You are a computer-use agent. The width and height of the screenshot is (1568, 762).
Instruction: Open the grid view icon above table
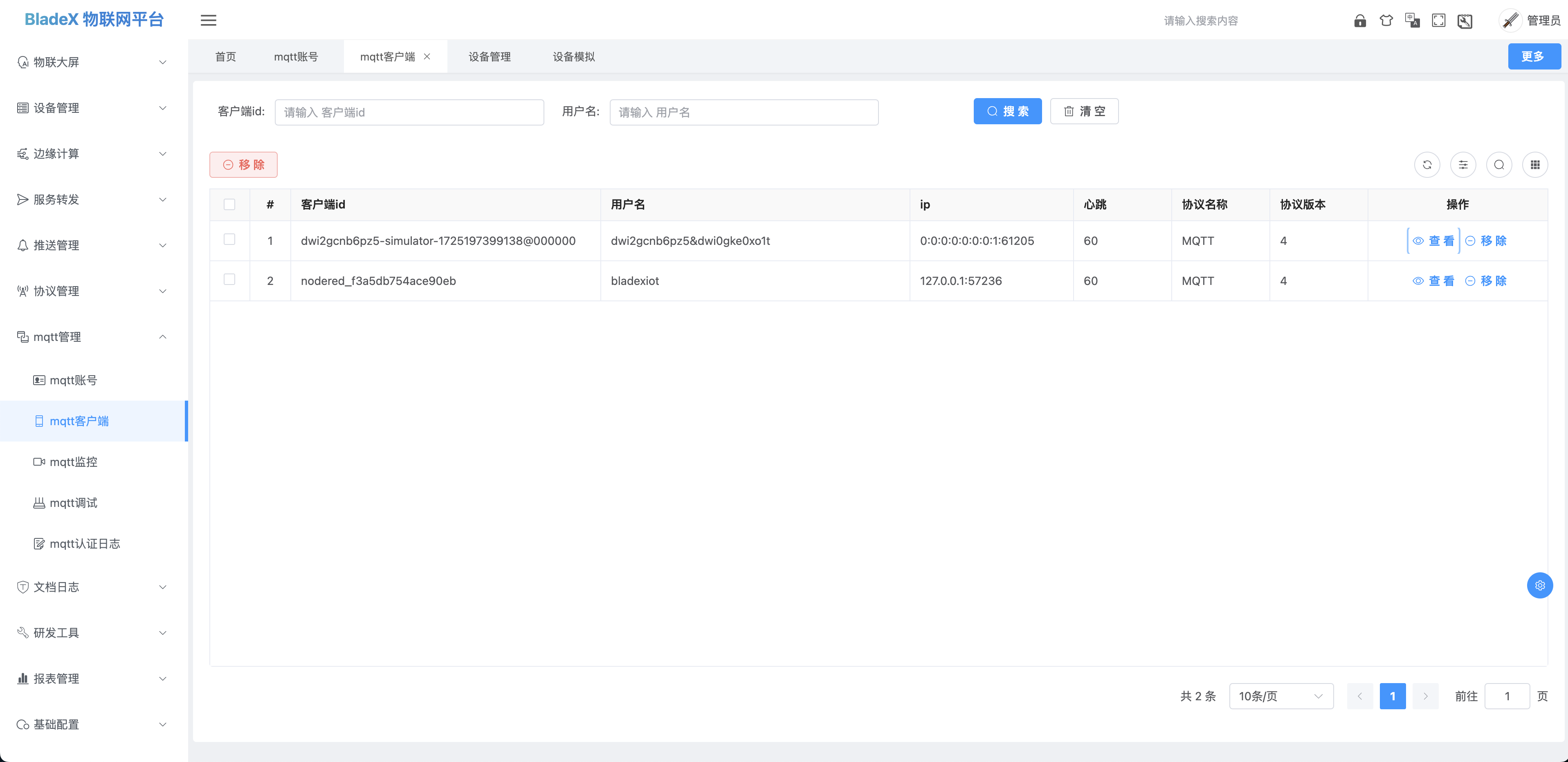coord(1534,164)
